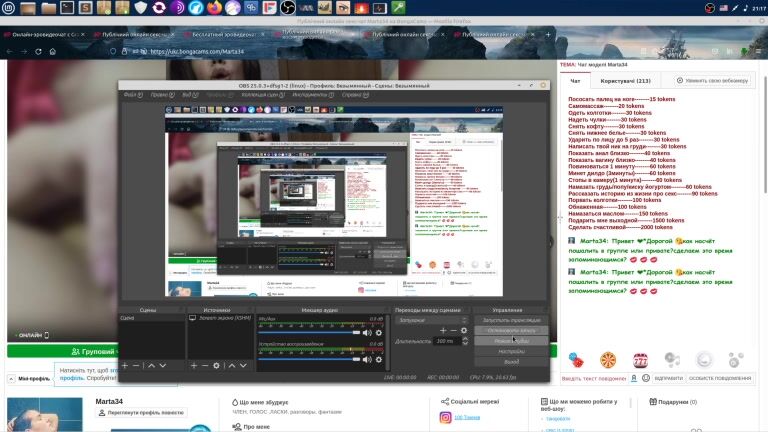Mute the desktop audio speaker icon
The image size is (768, 432).
click(367, 358)
